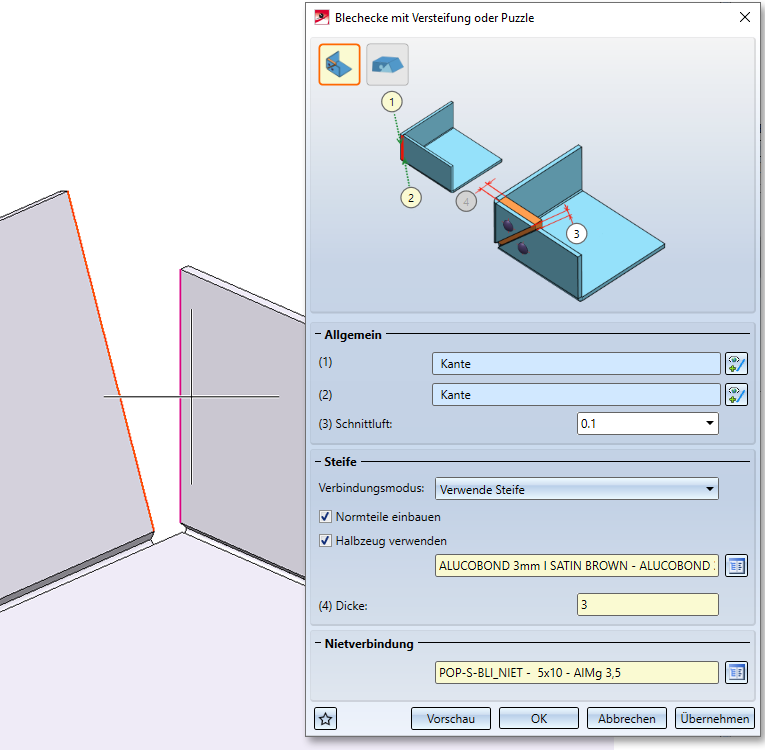The image size is (765, 750).
Task: Apply settings with Übernehmen
Action: coord(714,718)
